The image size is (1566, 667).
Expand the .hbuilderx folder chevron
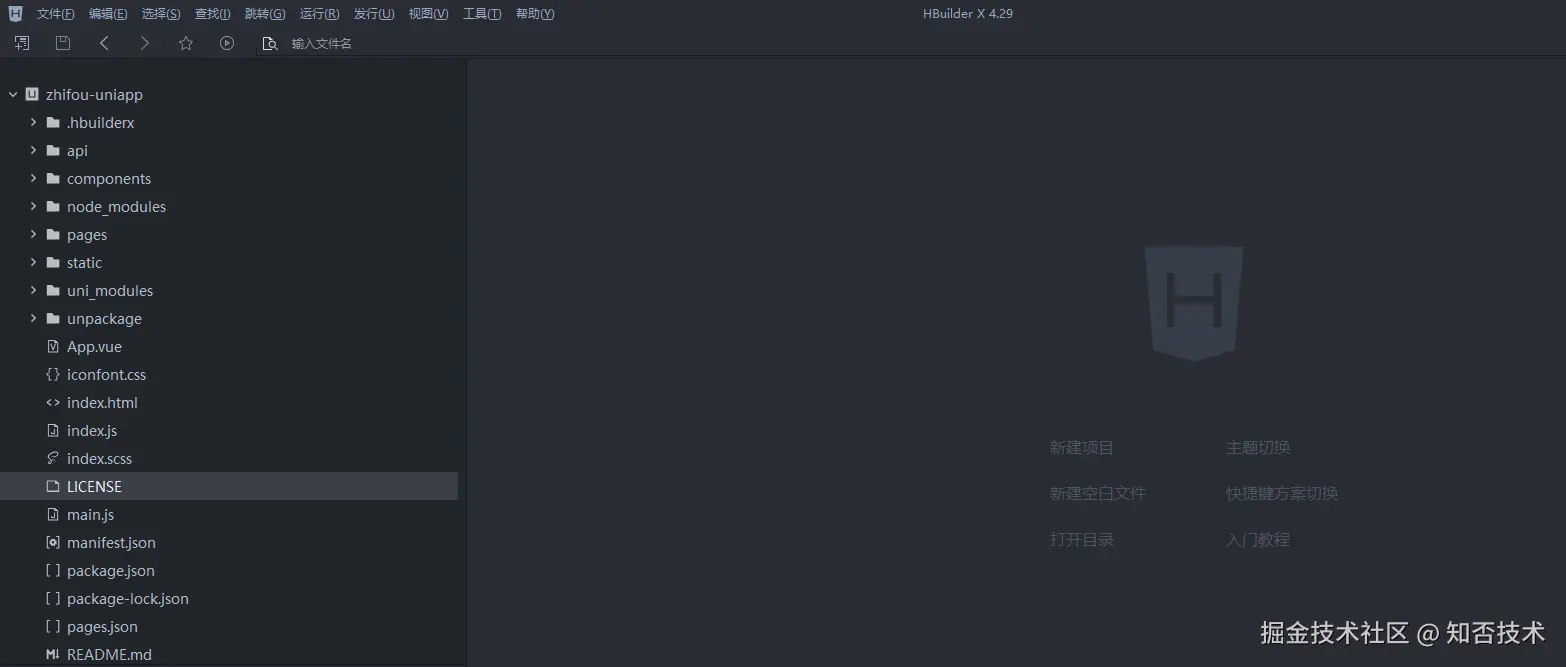tap(33, 122)
